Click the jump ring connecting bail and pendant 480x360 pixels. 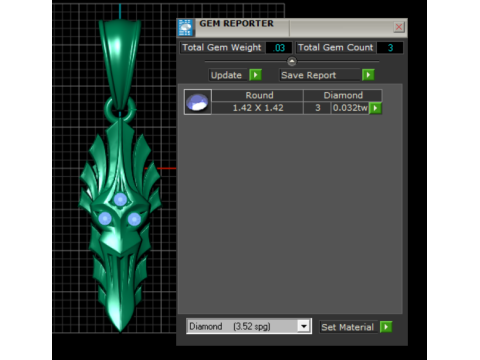(x=120, y=109)
